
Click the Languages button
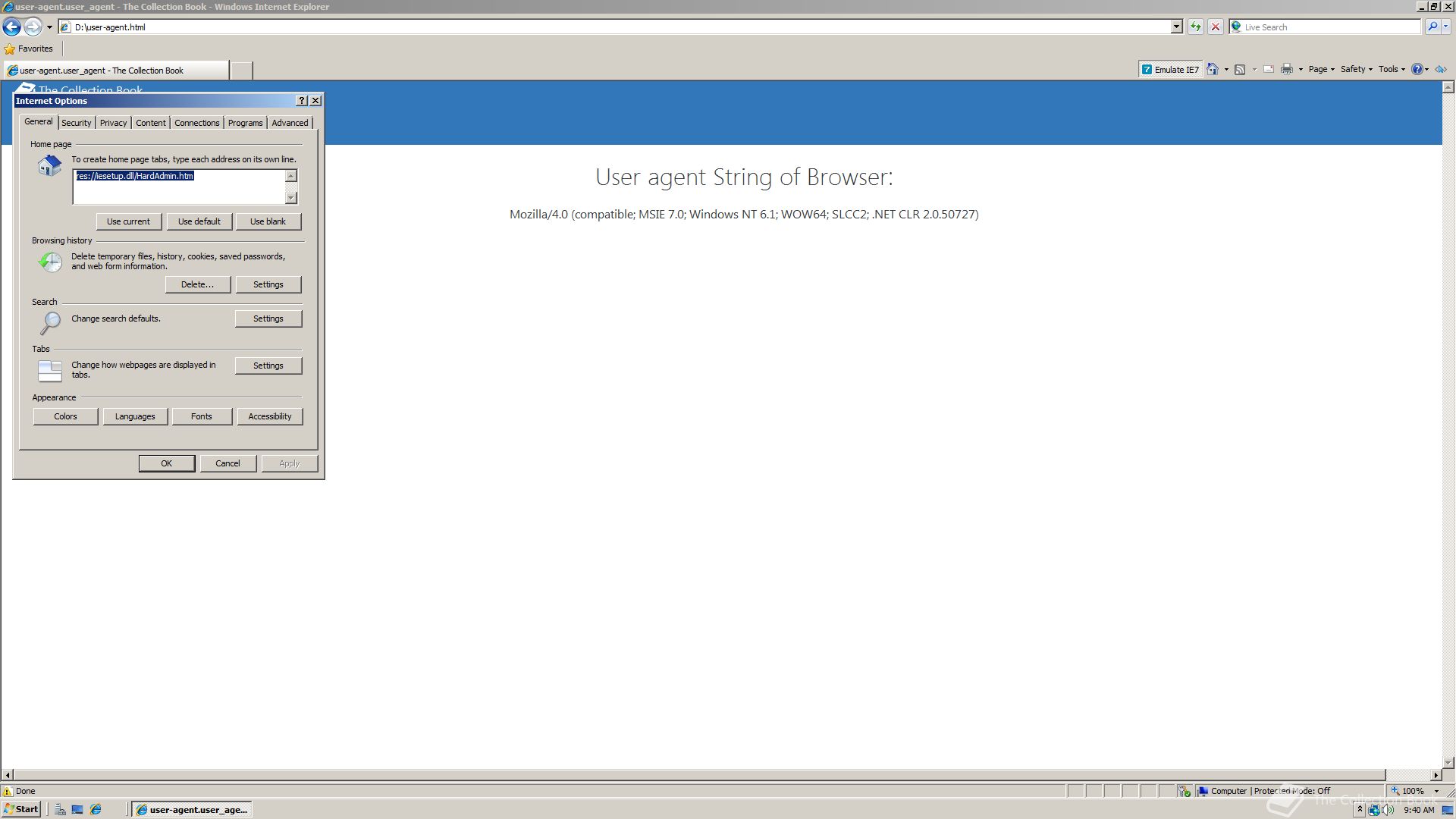[x=135, y=416]
